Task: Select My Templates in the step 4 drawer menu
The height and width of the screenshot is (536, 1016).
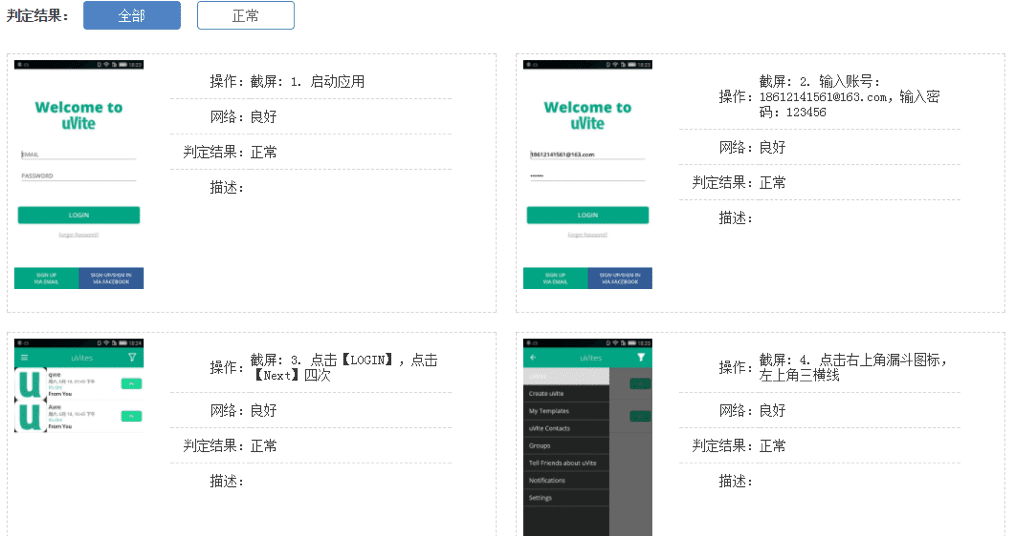Action: pyautogui.click(x=566, y=411)
